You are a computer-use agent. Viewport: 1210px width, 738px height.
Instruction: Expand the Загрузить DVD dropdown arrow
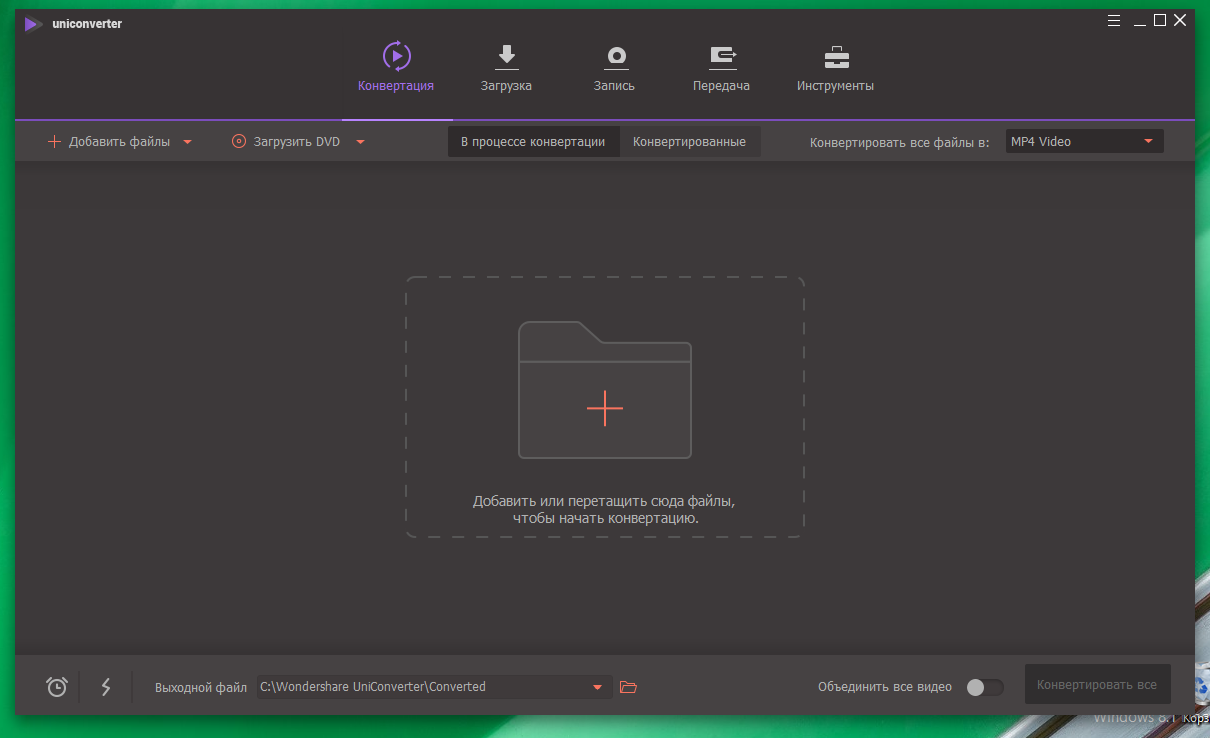coord(361,141)
